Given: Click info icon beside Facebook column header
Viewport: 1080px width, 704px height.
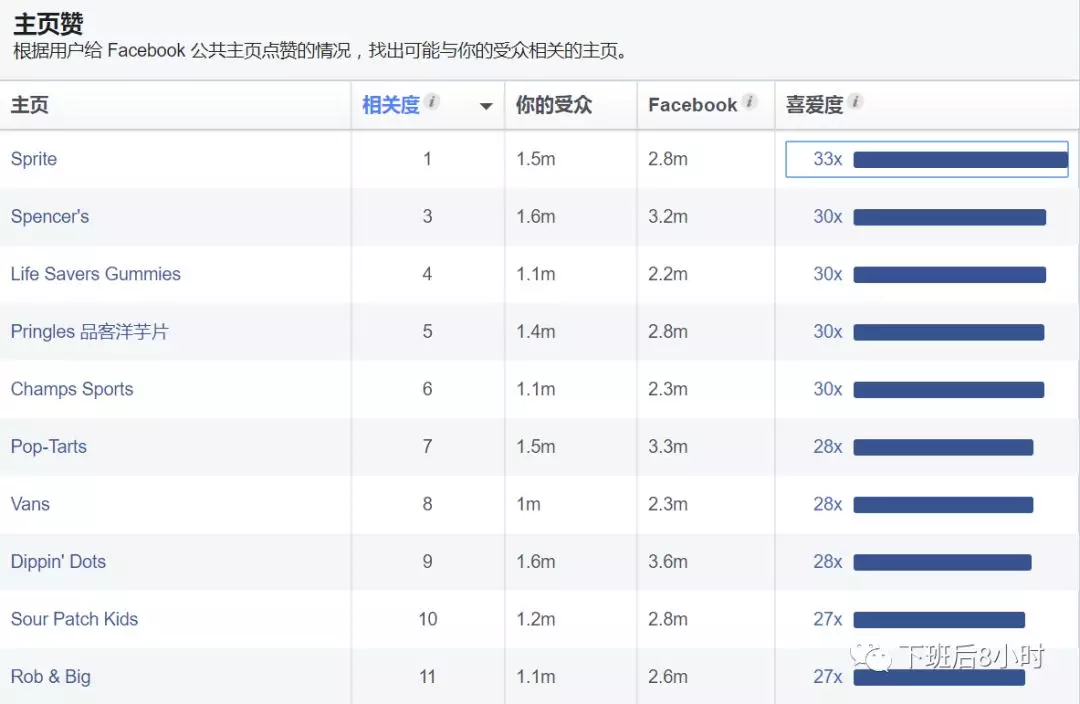Looking at the screenshot, I should coord(750,102).
